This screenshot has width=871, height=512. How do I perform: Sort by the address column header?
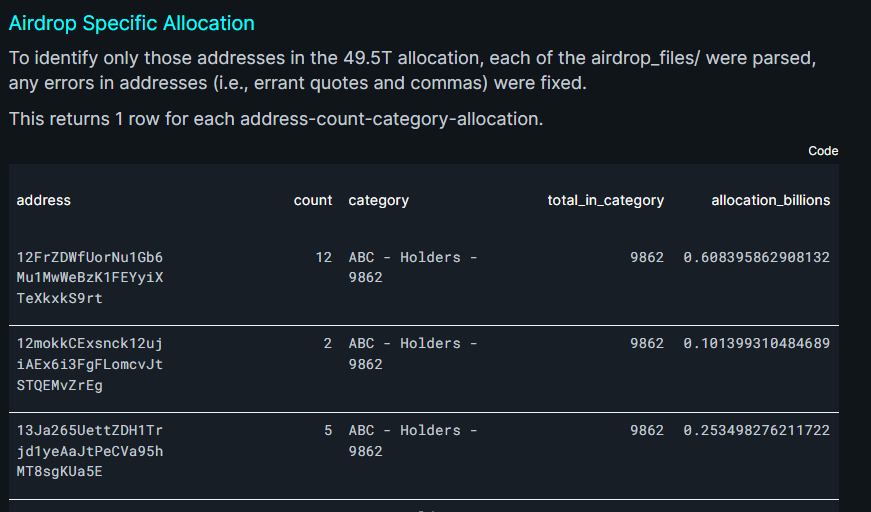click(43, 200)
